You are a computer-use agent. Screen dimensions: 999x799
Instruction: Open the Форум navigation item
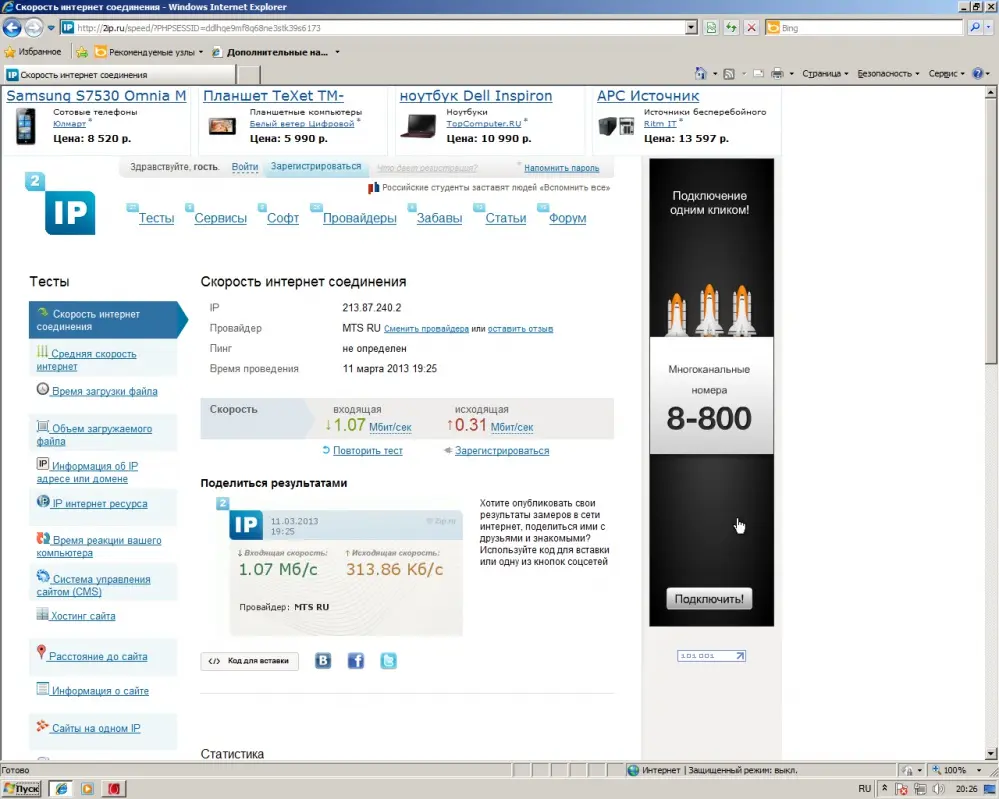[x=567, y=218]
